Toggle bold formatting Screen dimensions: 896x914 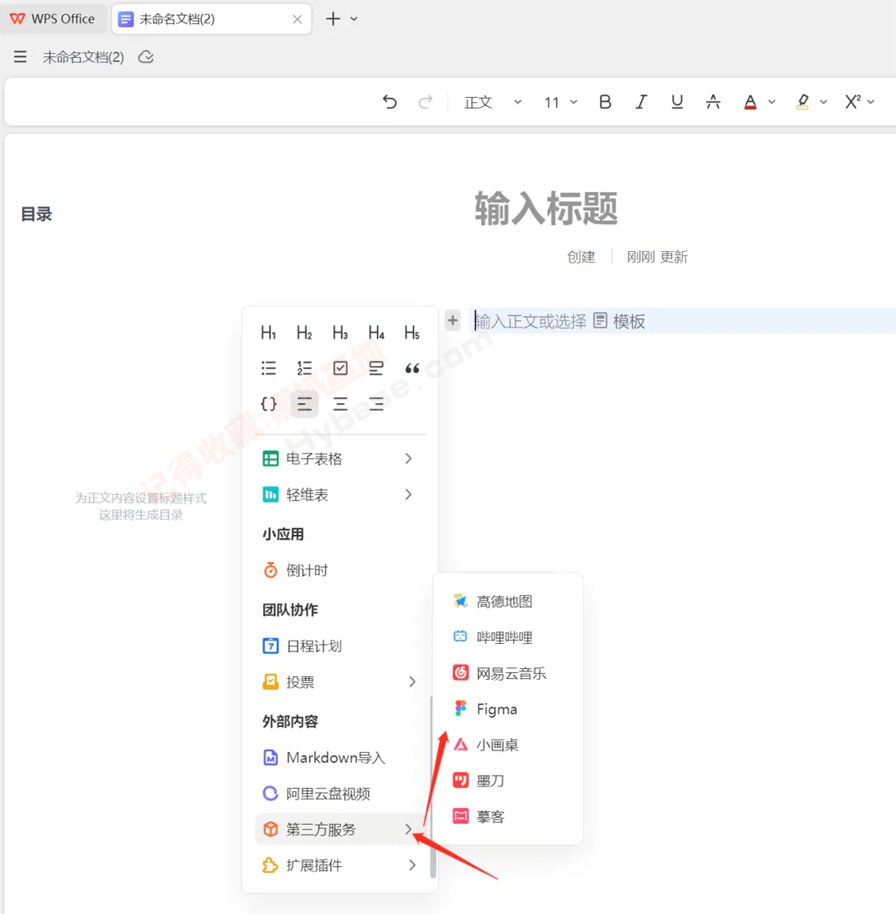(605, 102)
